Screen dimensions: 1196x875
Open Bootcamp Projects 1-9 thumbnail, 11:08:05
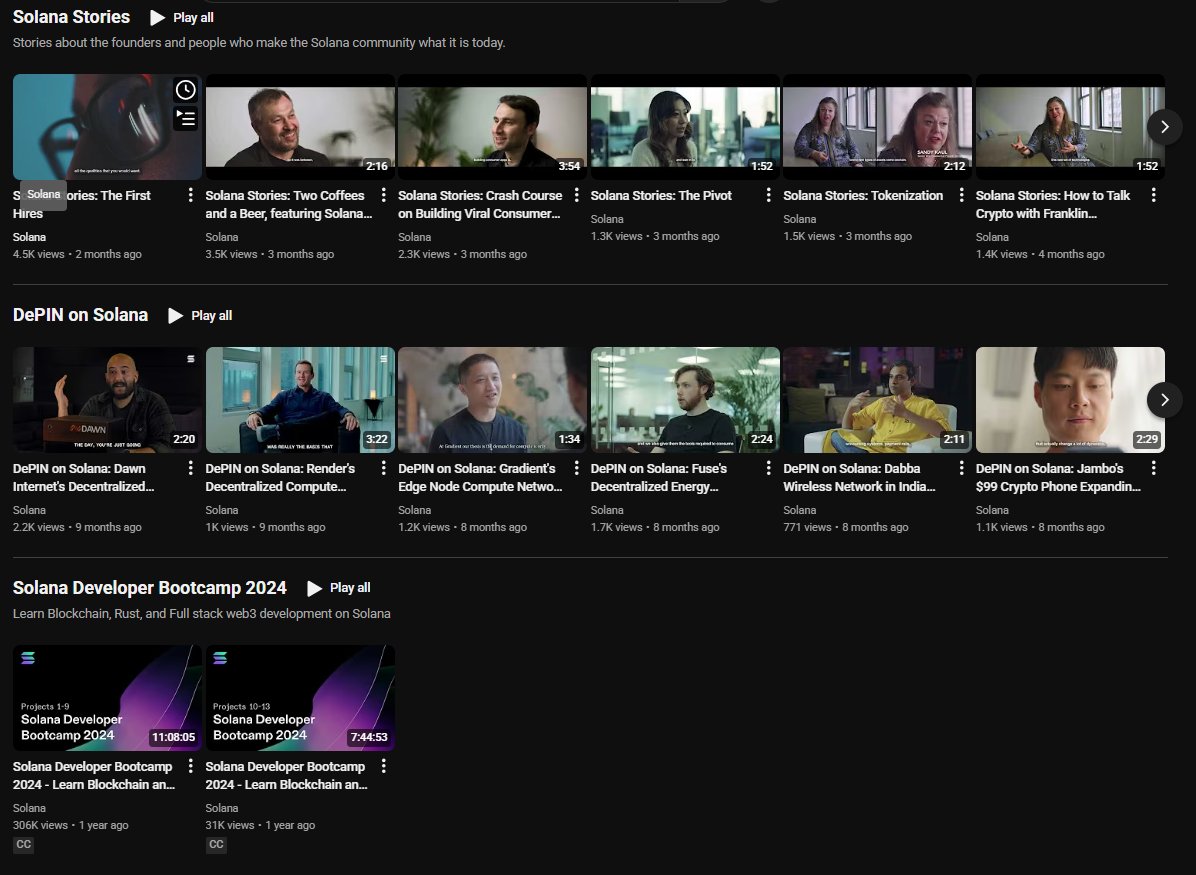[108, 698]
